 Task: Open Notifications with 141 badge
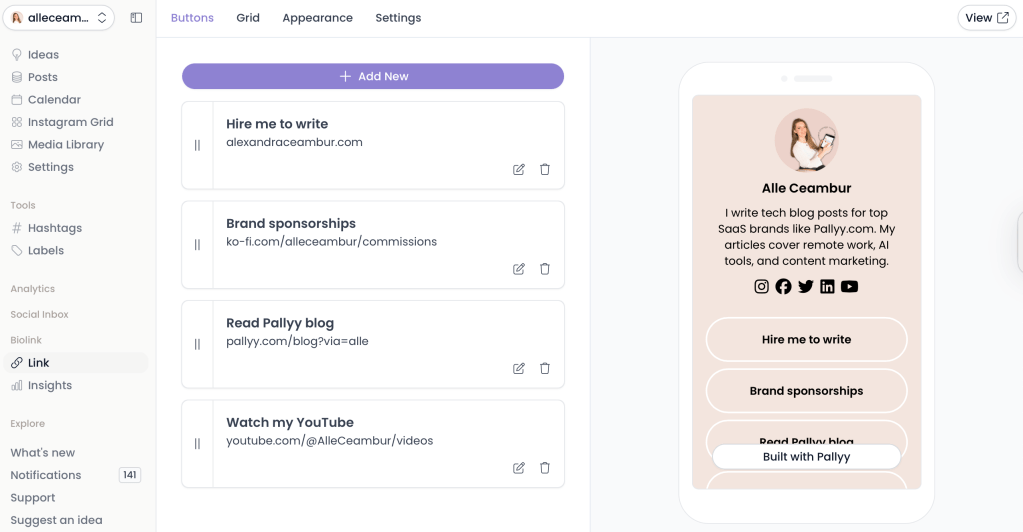46,475
